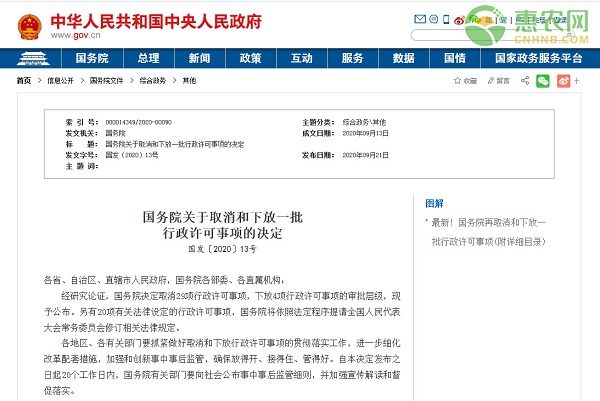
Task: Open the 国情 menu
Action: coord(455,58)
